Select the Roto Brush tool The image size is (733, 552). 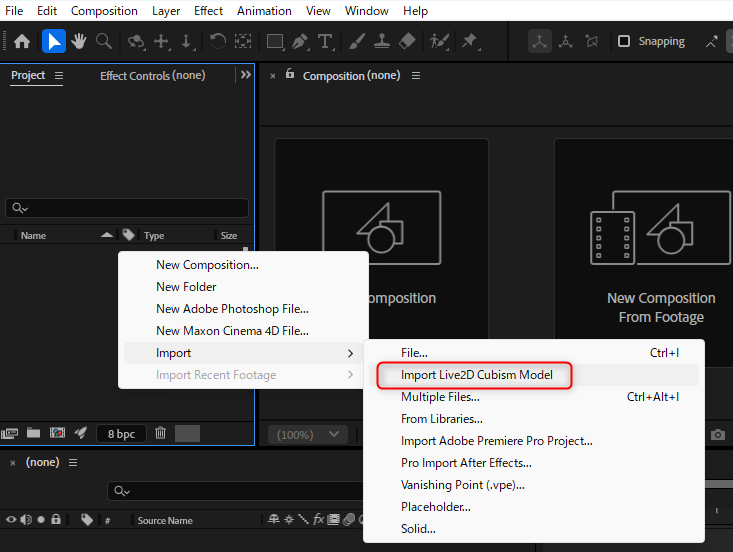[x=439, y=42]
